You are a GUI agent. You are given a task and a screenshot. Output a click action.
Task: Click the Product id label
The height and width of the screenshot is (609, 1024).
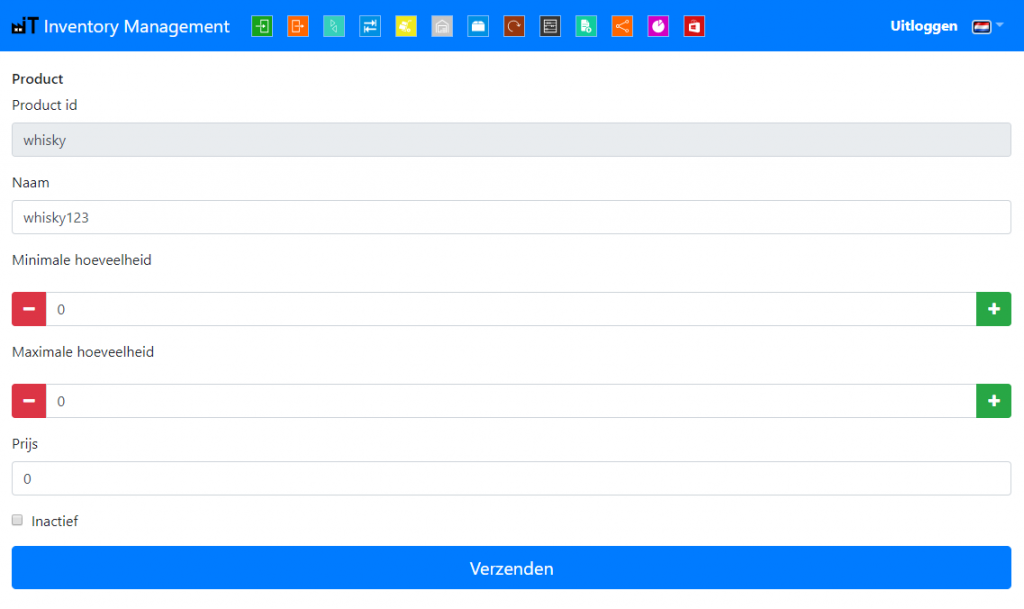[44, 105]
